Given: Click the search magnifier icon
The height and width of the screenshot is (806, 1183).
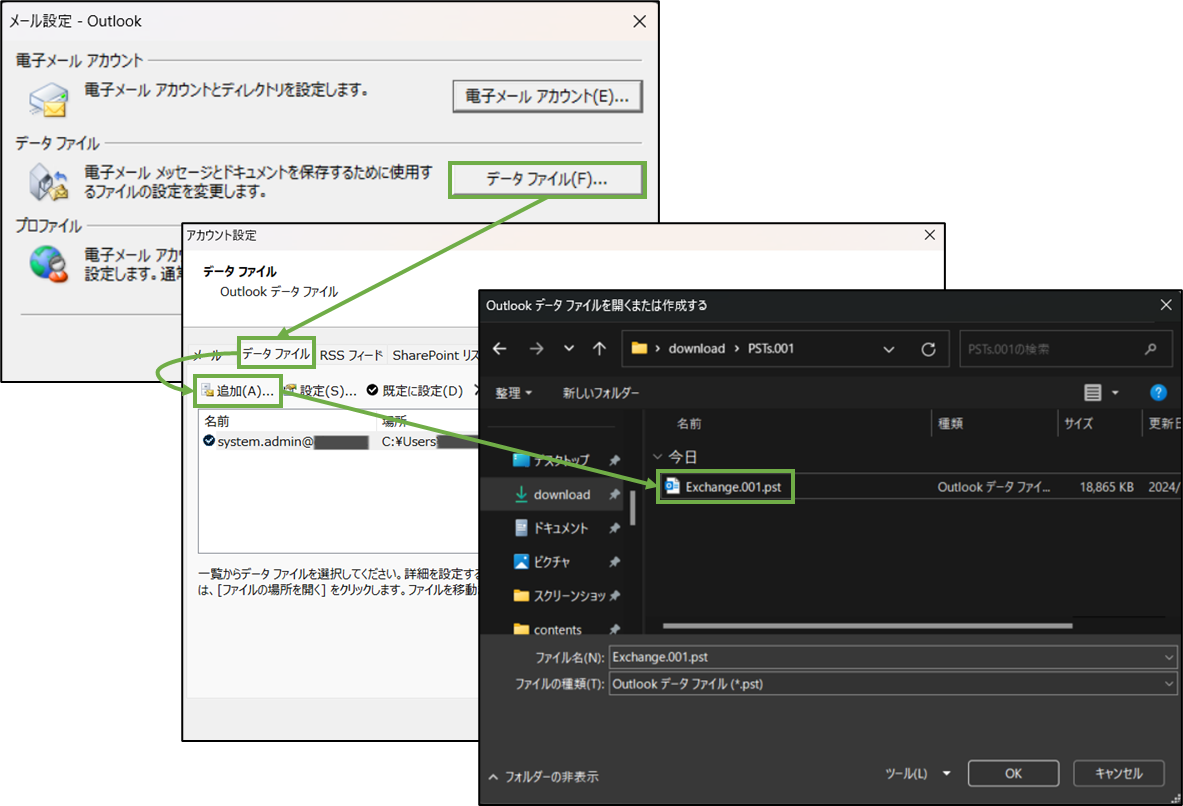Looking at the screenshot, I should click(x=1151, y=349).
